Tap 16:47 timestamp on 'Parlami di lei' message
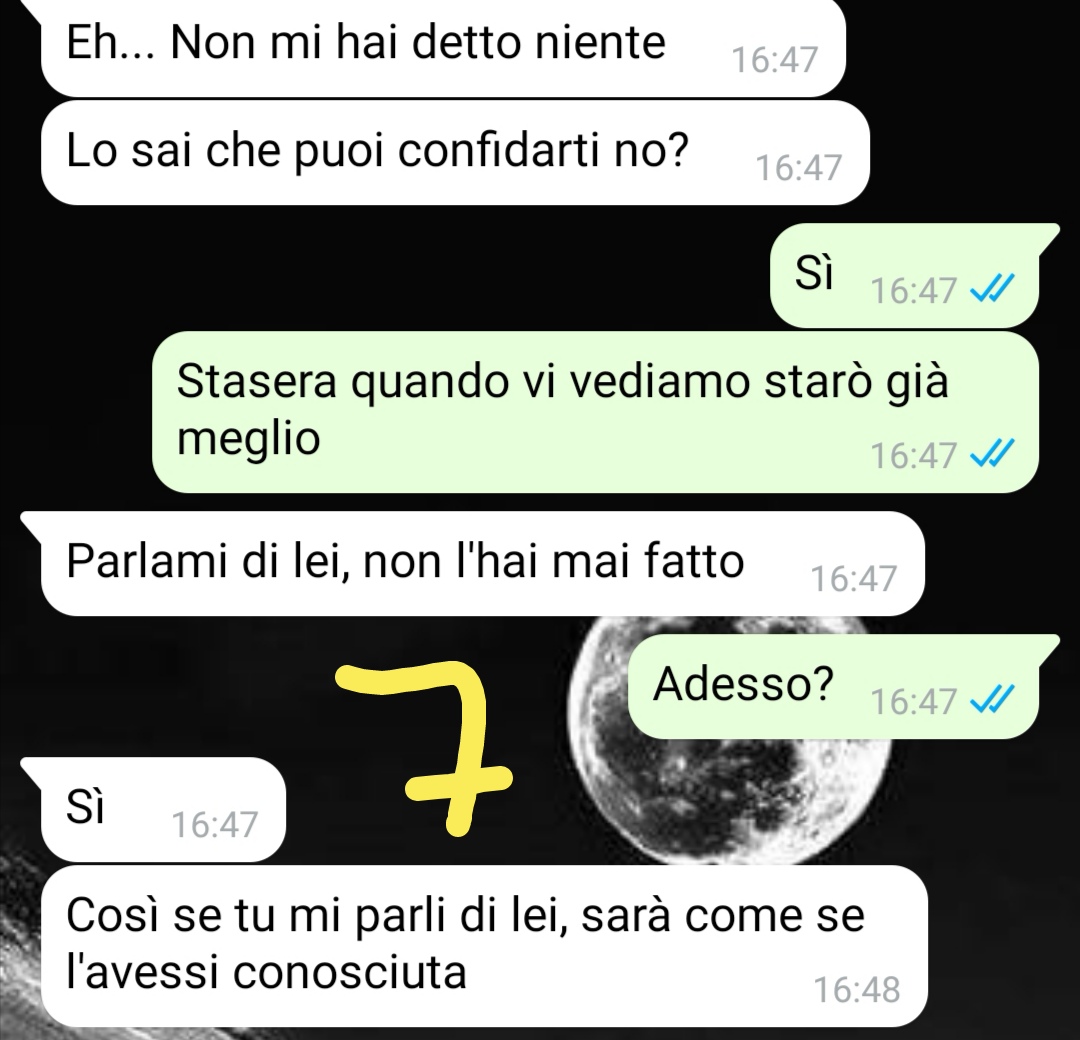Screen dimensions: 1080x1040 [853, 579]
